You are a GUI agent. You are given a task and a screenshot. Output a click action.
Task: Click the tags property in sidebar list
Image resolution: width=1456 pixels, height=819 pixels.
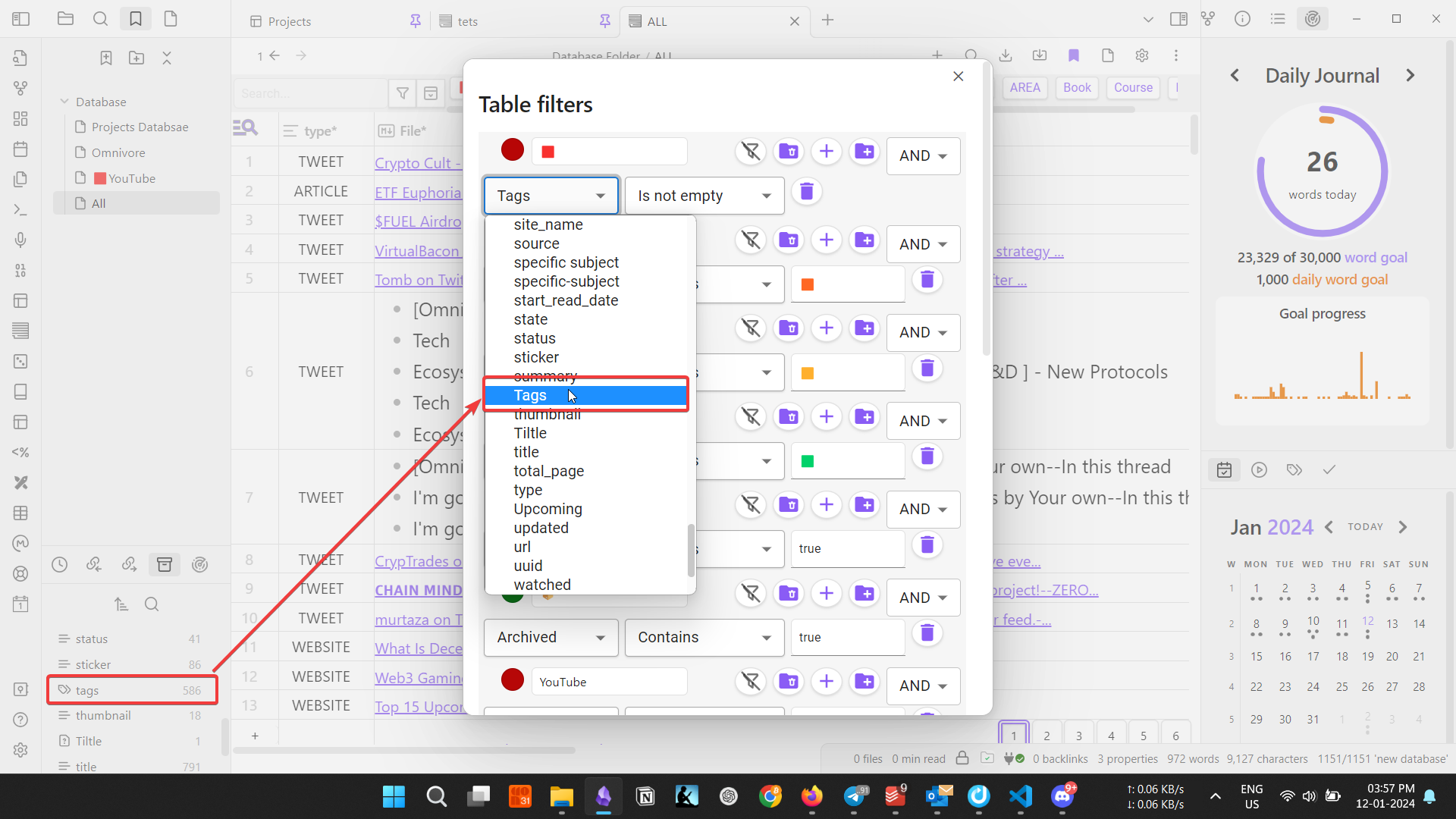(87, 690)
